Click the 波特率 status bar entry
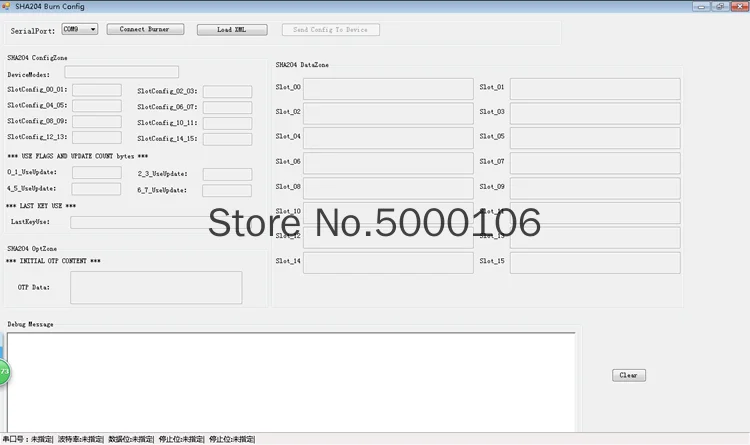Image resolution: width=750 pixels, height=445 pixels. click(80, 439)
